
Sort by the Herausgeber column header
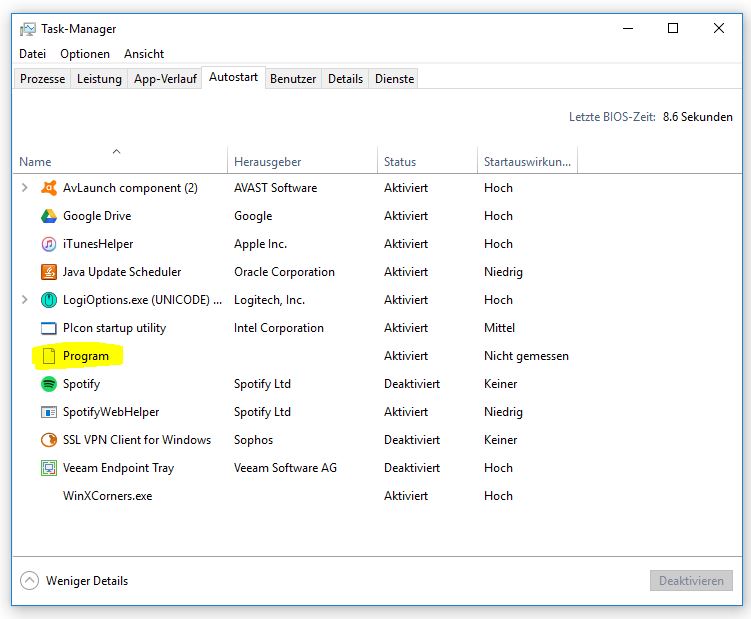(302, 161)
